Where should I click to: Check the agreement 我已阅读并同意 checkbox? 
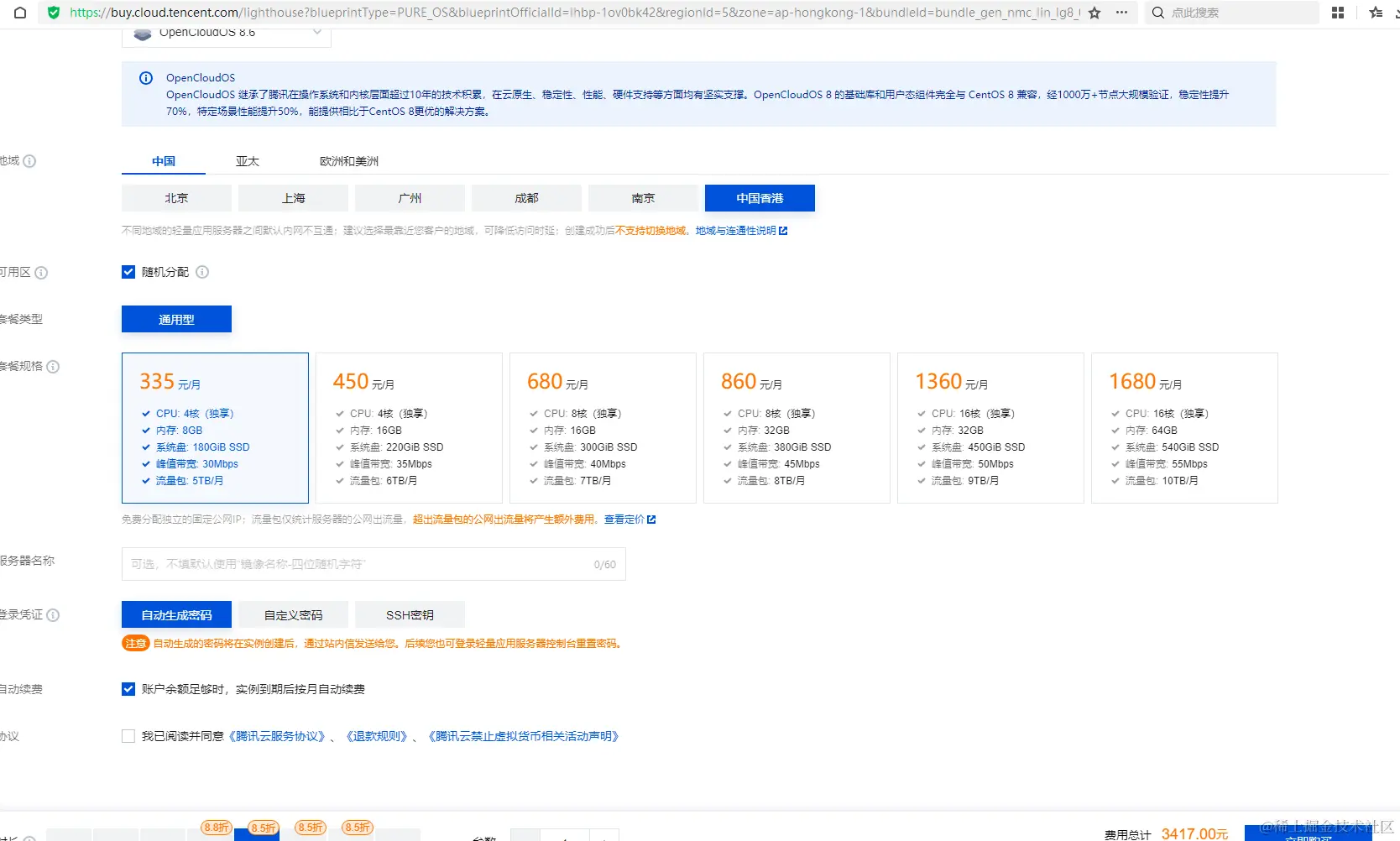128,736
